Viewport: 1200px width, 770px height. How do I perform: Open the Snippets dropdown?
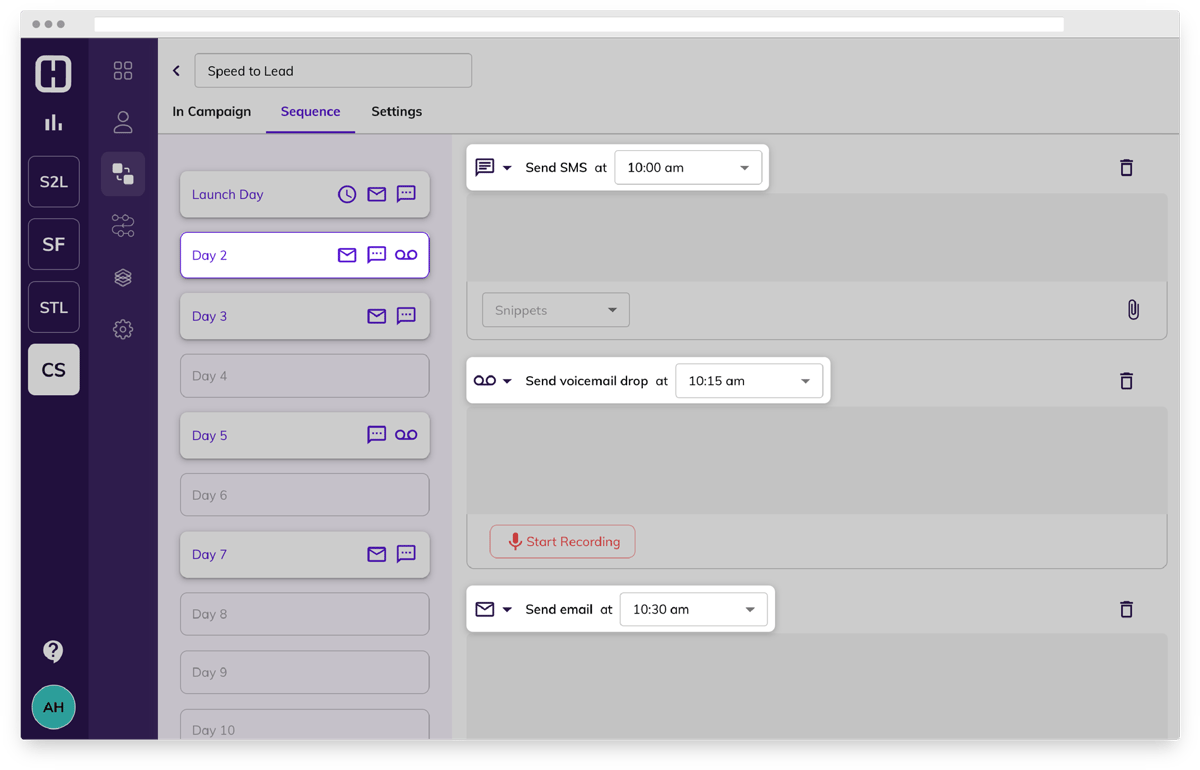555,309
